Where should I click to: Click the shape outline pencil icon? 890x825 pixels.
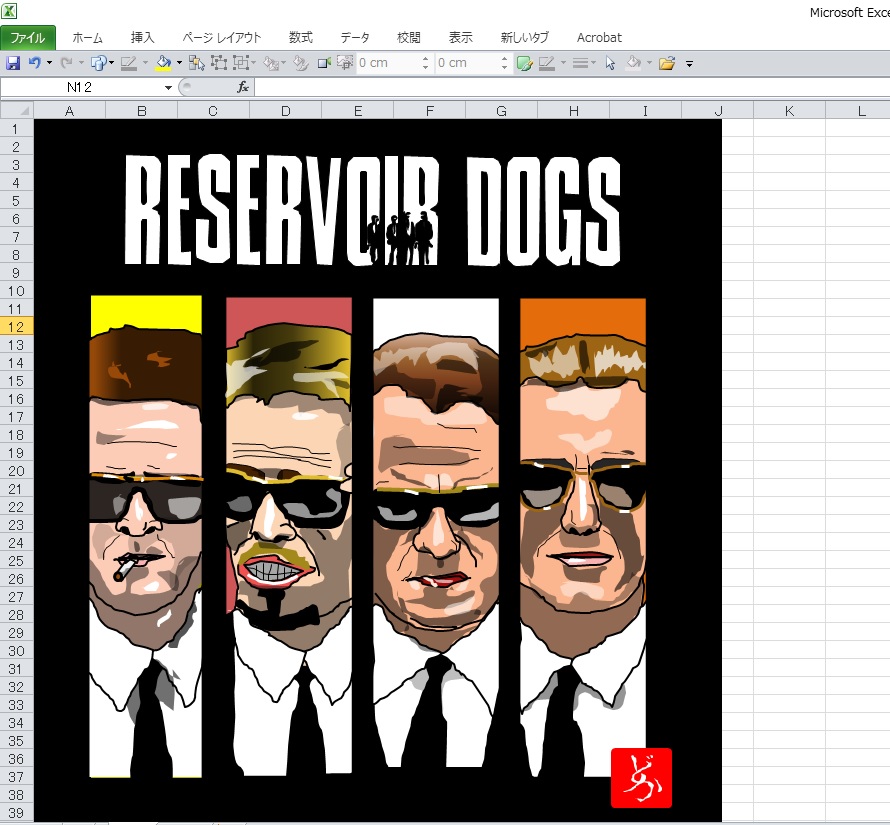[x=129, y=63]
